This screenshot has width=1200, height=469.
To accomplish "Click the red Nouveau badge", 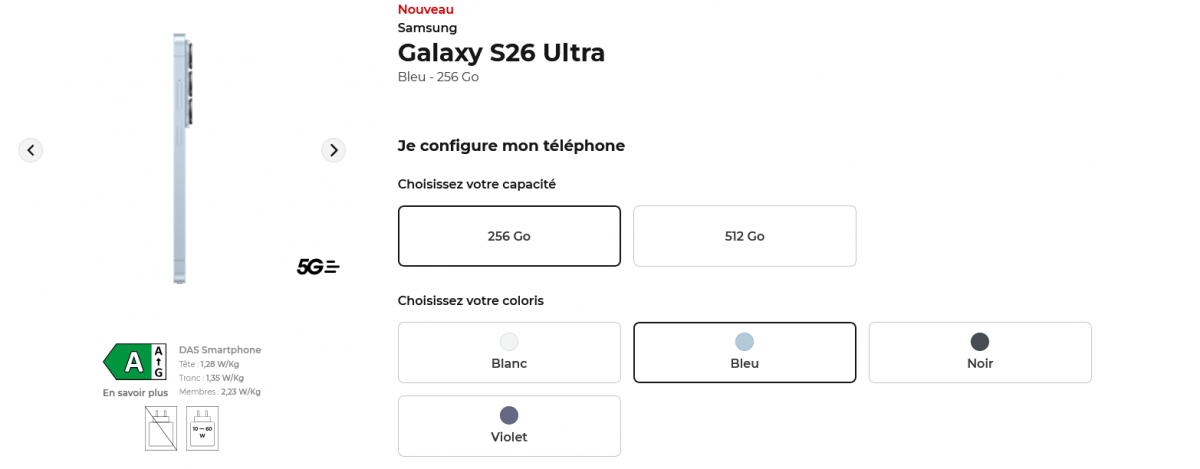I will pos(425,9).
